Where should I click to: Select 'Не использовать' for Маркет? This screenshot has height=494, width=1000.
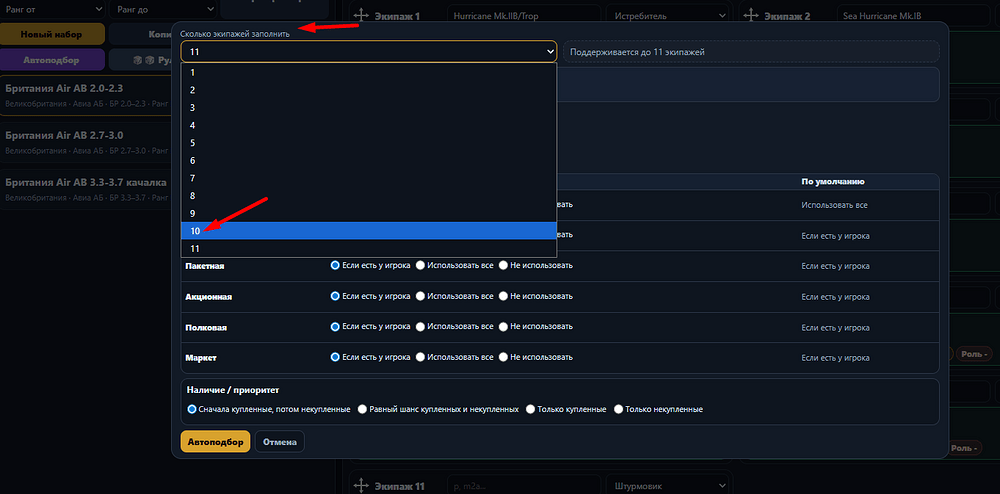(x=503, y=357)
